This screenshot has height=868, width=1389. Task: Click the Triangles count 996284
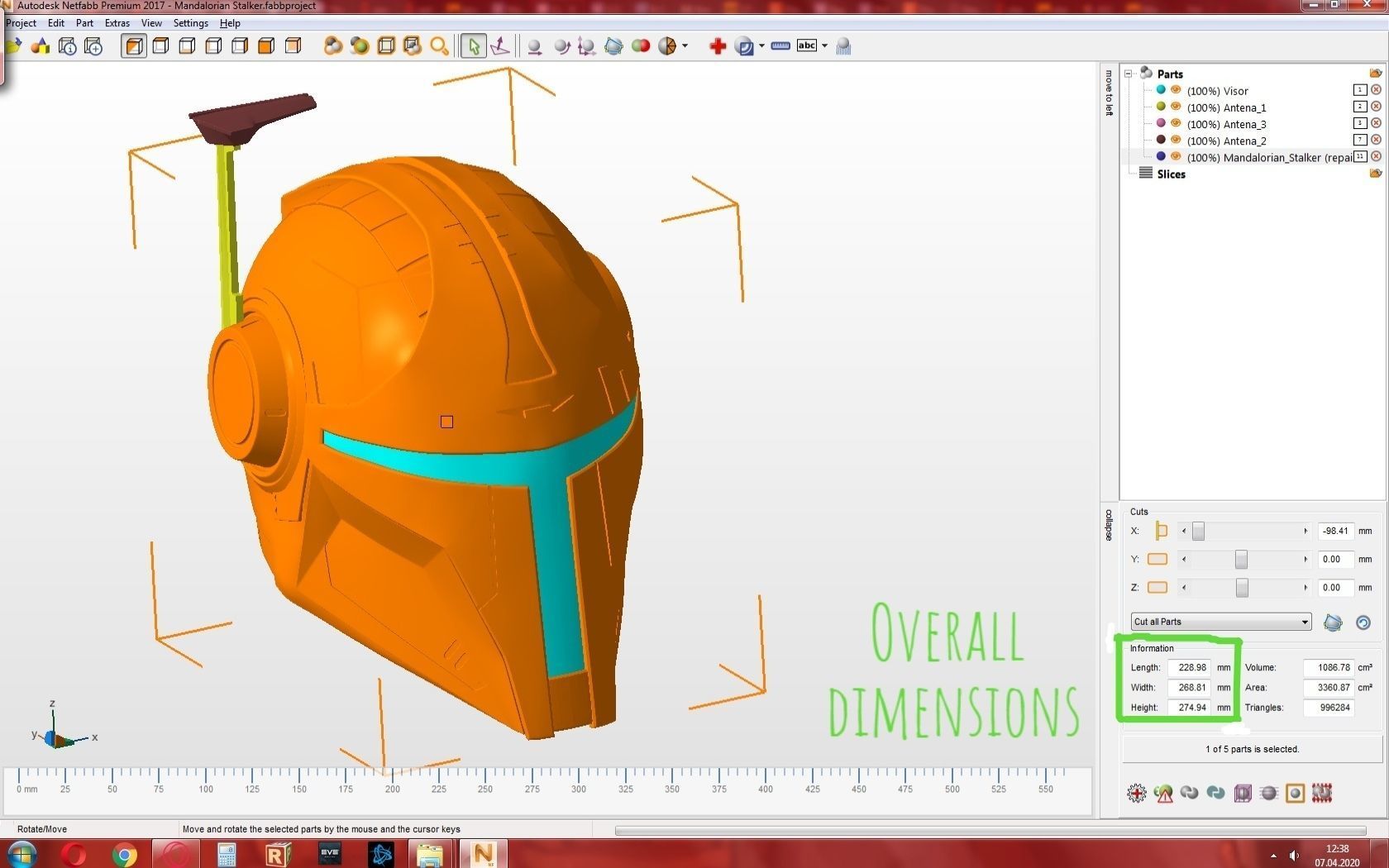pyautogui.click(x=1328, y=708)
